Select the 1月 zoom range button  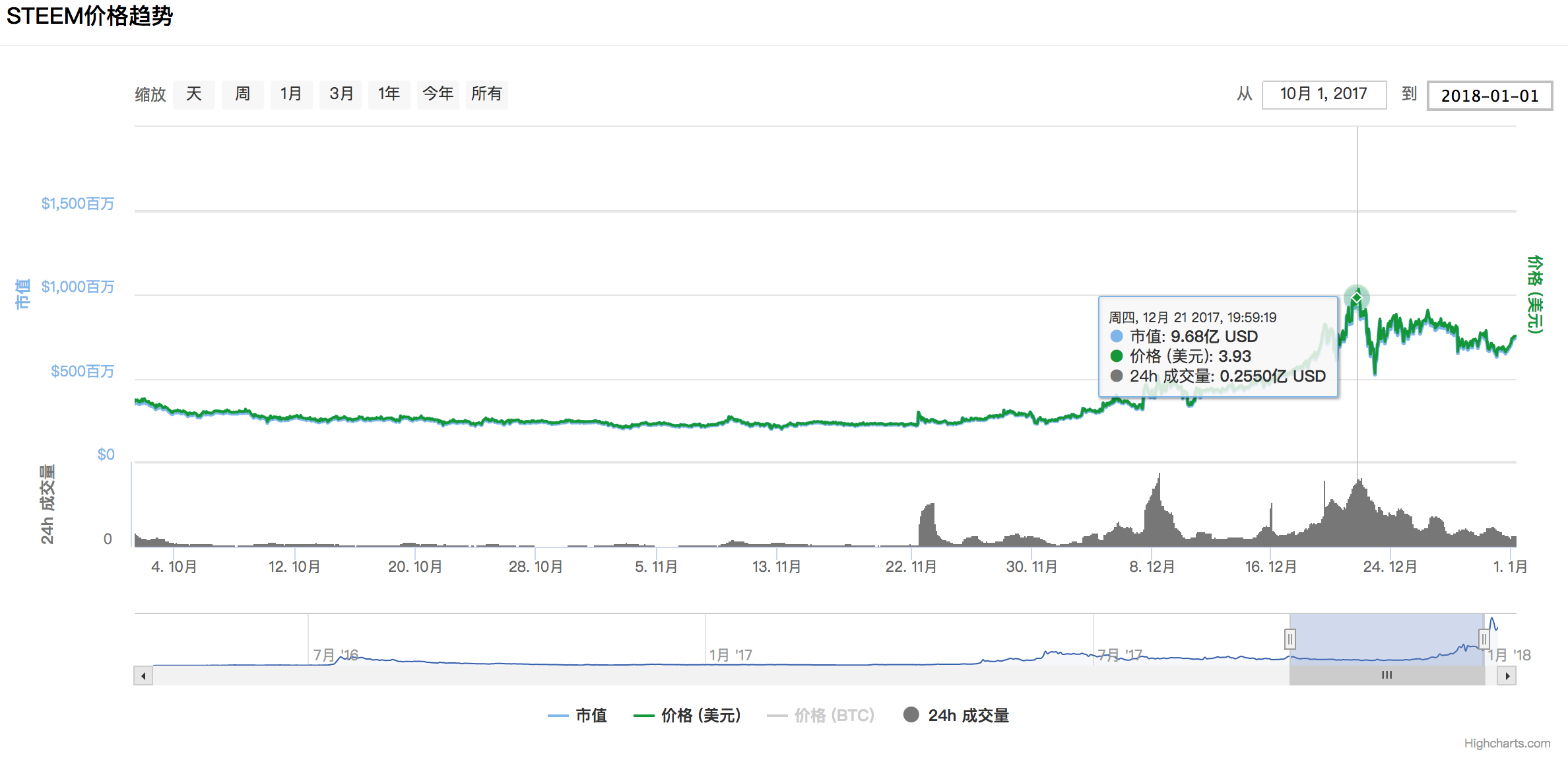pos(291,94)
